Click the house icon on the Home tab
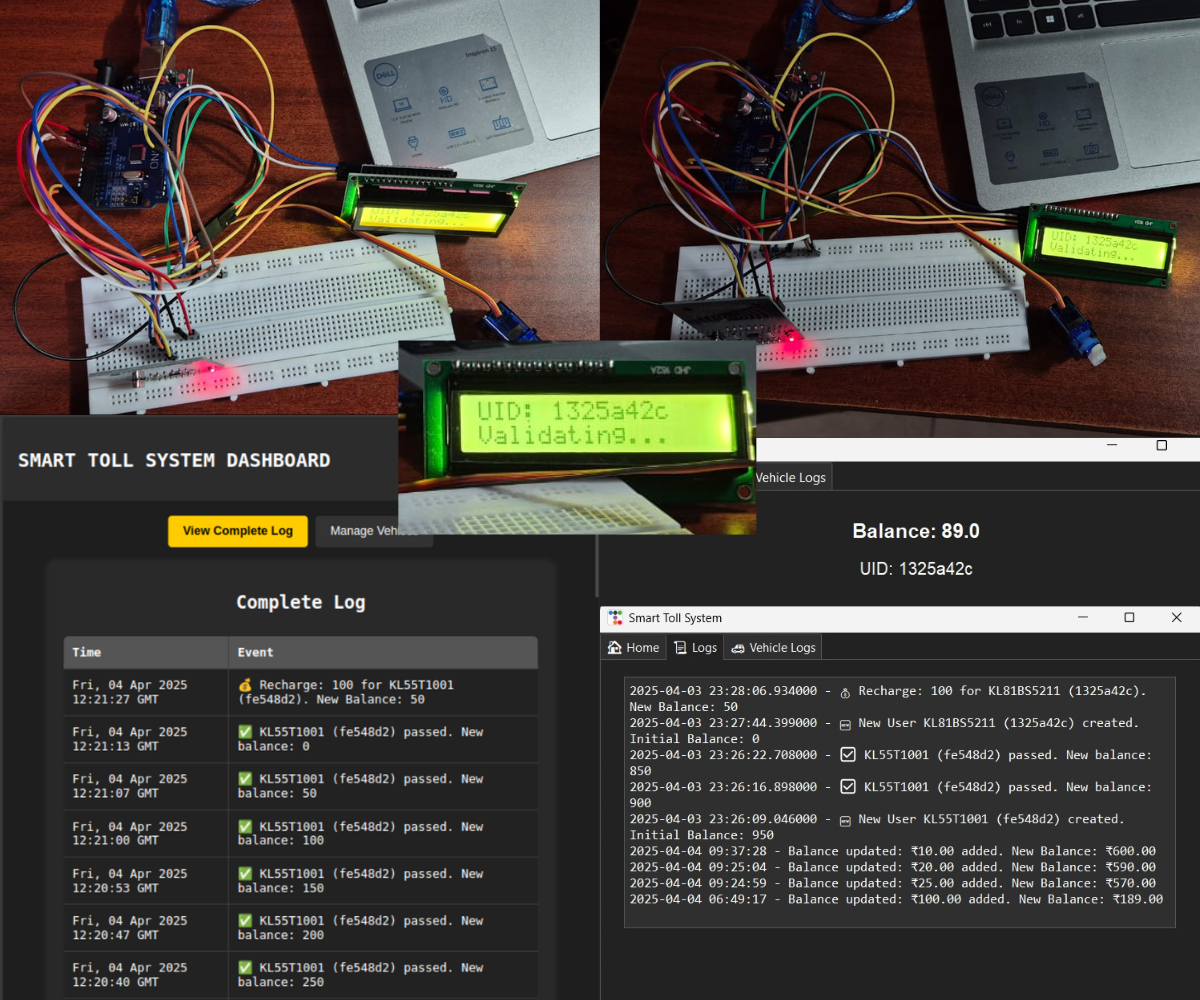The width and height of the screenshot is (1200, 1000). pyautogui.click(x=614, y=647)
